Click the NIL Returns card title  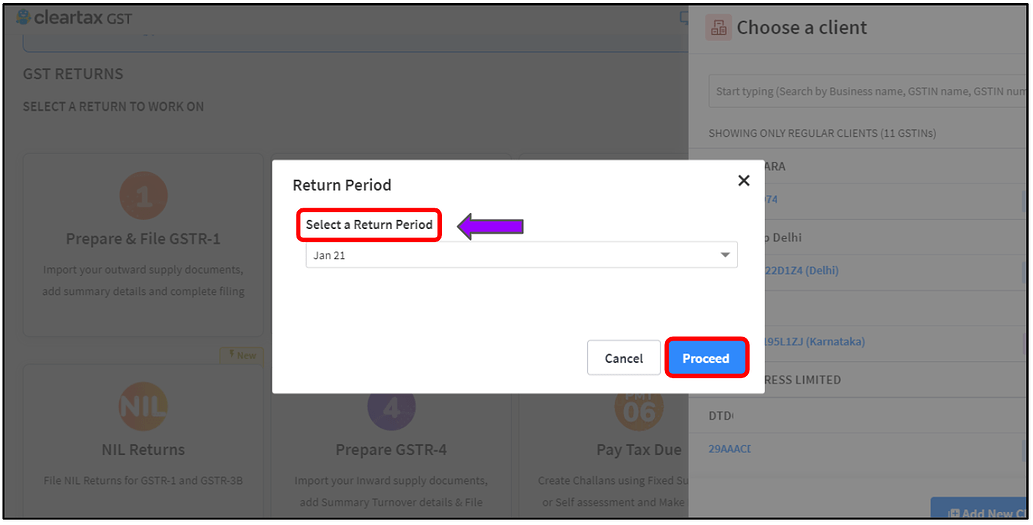pos(143,450)
